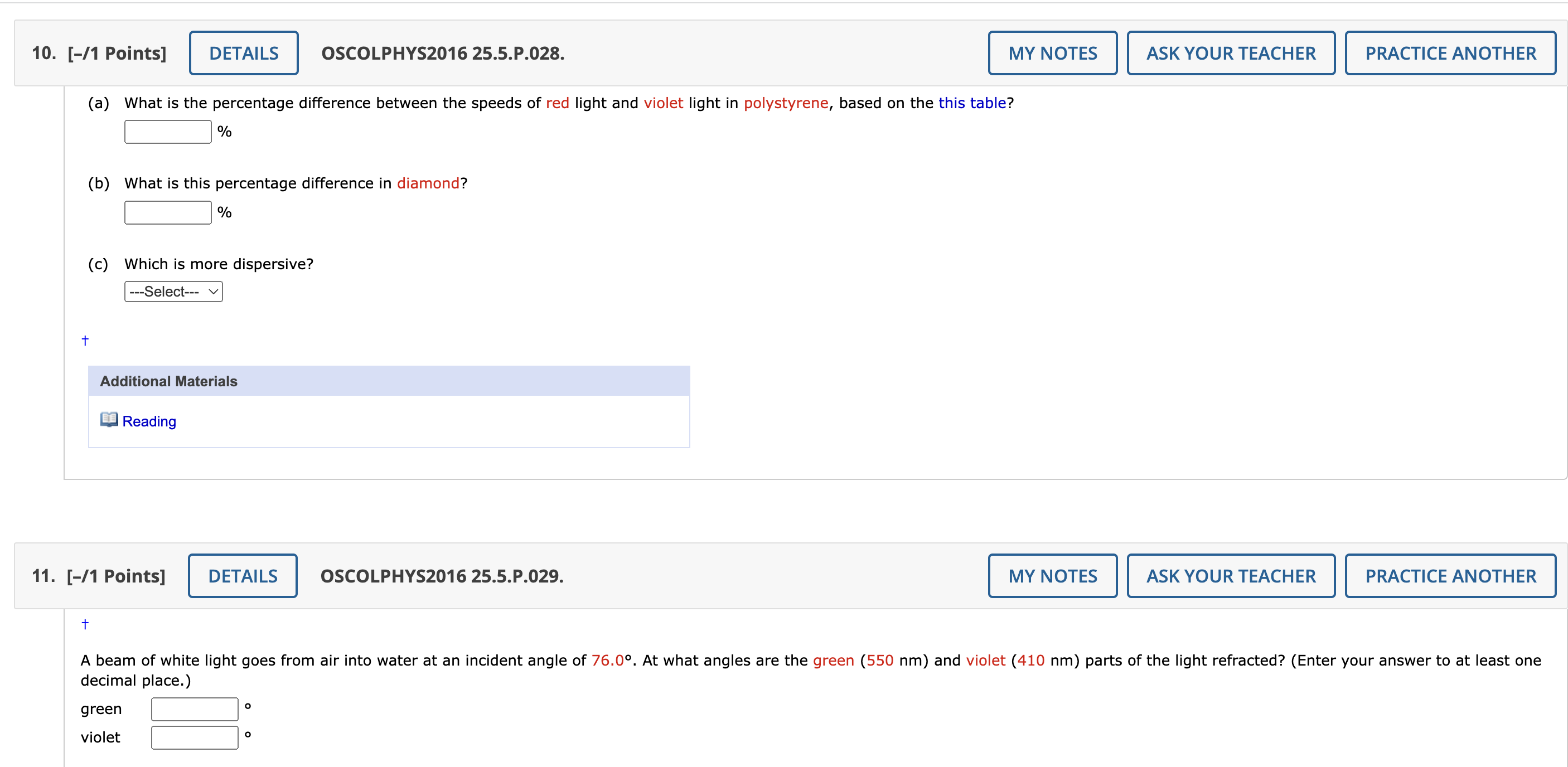Click PRACTICE ANOTHER for question 11
The image size is (1568, 767).
1450,576
